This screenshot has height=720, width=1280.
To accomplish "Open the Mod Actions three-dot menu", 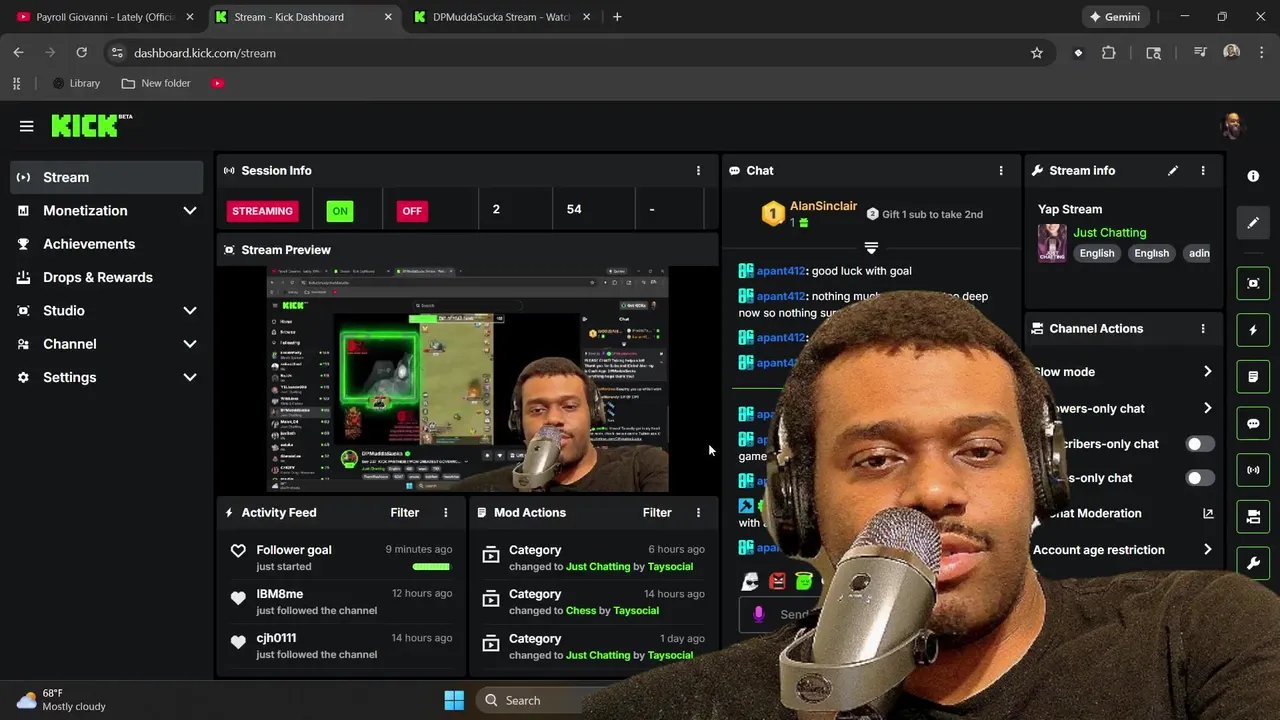I will click(x=698, y=513).
